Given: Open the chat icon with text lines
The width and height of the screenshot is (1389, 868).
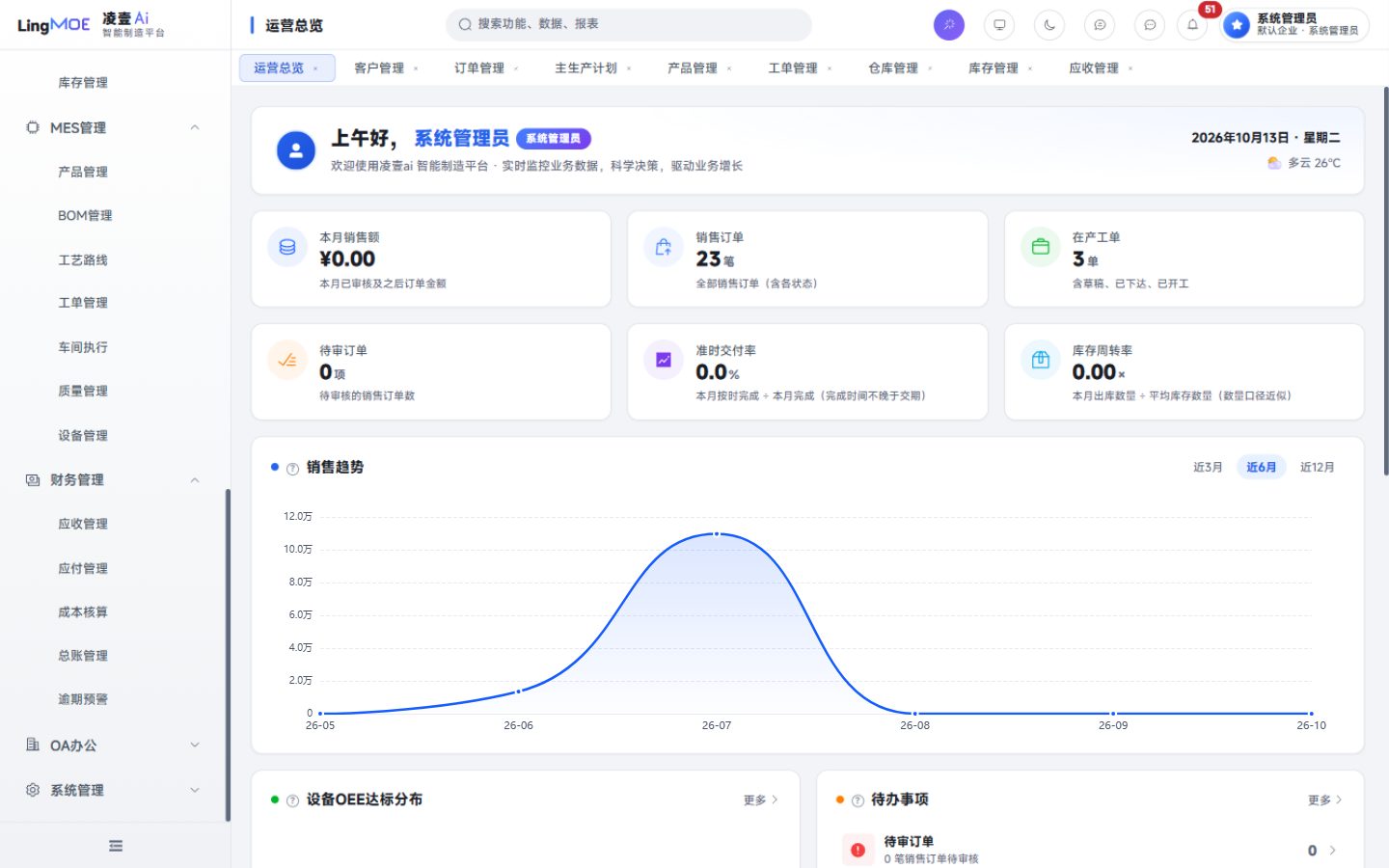Looking at the screenshot, I should [x=1100, y=25].
